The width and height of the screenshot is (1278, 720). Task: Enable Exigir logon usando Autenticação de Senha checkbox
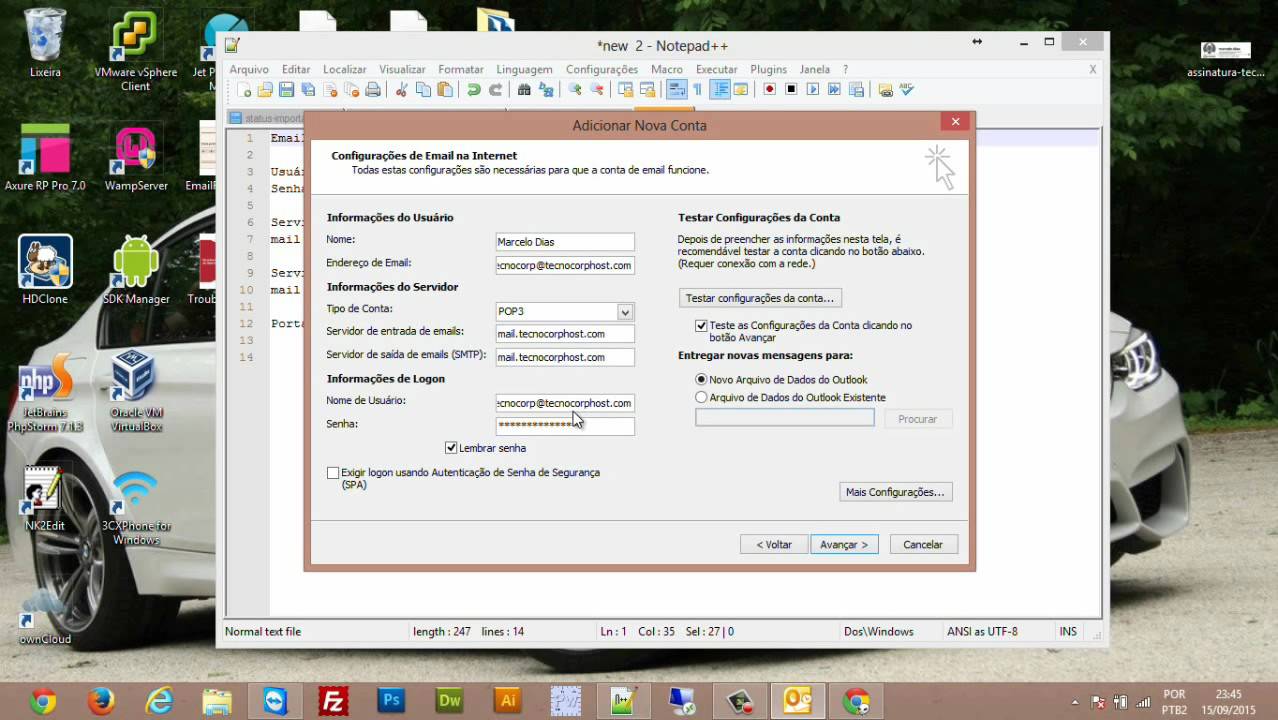[333, 473]
